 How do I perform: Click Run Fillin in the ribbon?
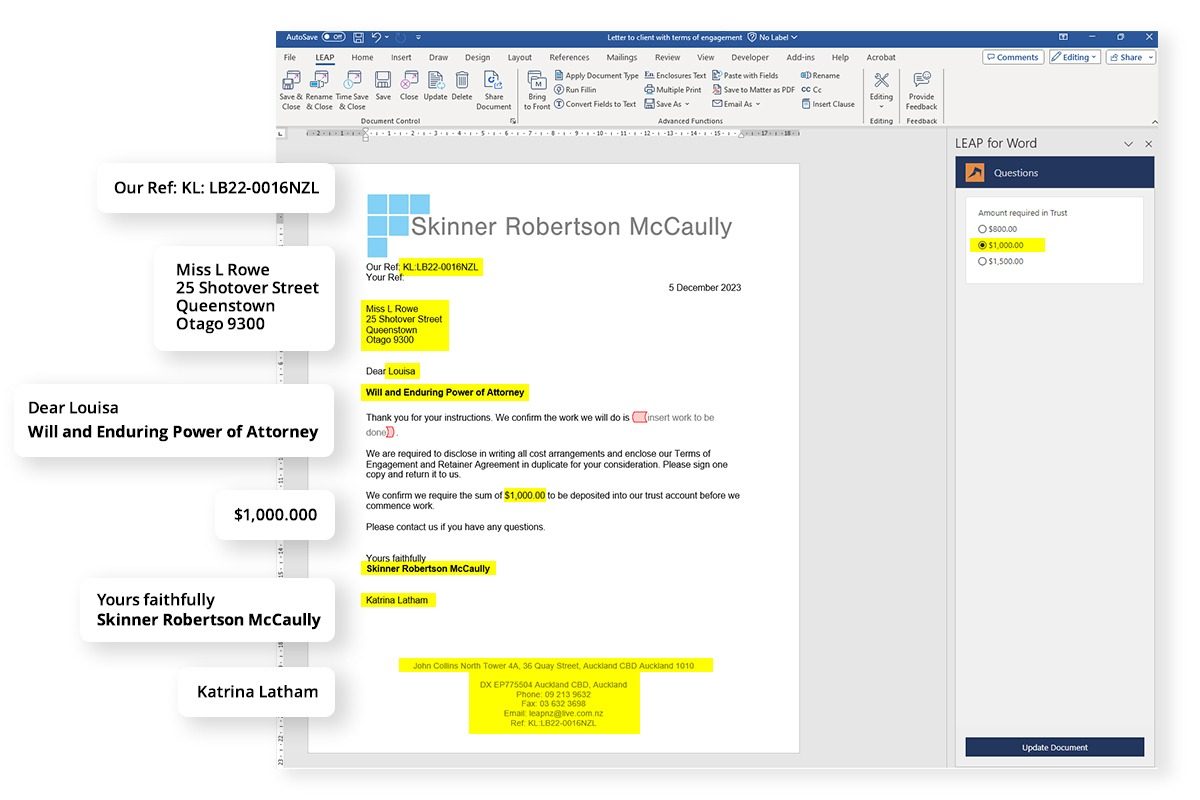pos(575,90)
